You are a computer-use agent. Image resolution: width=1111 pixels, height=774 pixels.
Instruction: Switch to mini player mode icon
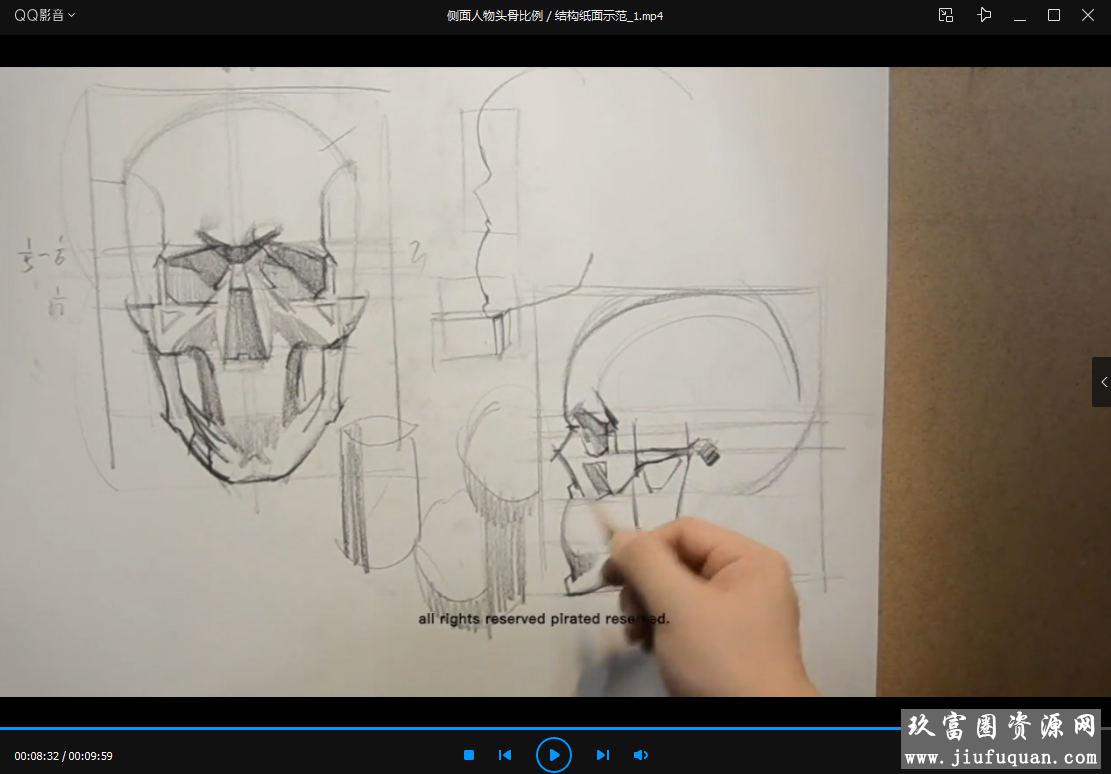click(x=946, y=15)
